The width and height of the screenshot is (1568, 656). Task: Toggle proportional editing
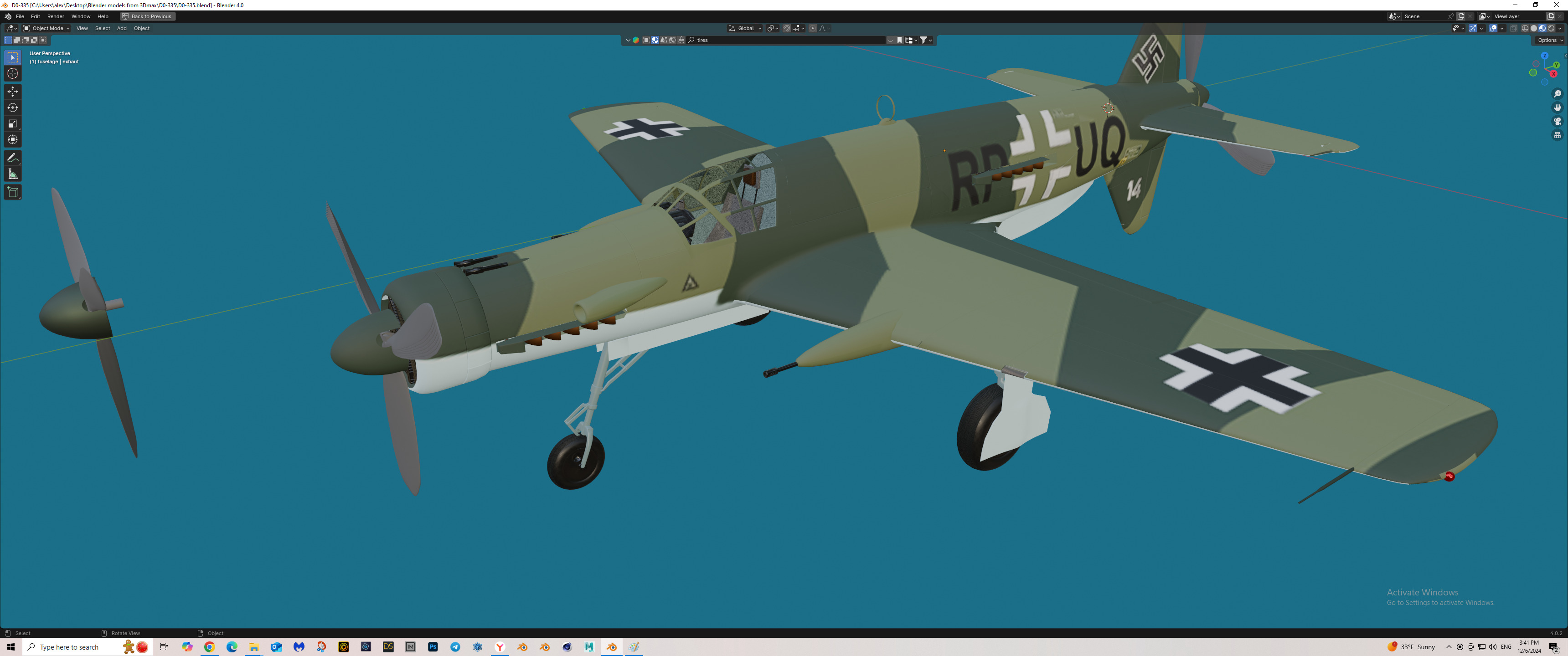813,29
